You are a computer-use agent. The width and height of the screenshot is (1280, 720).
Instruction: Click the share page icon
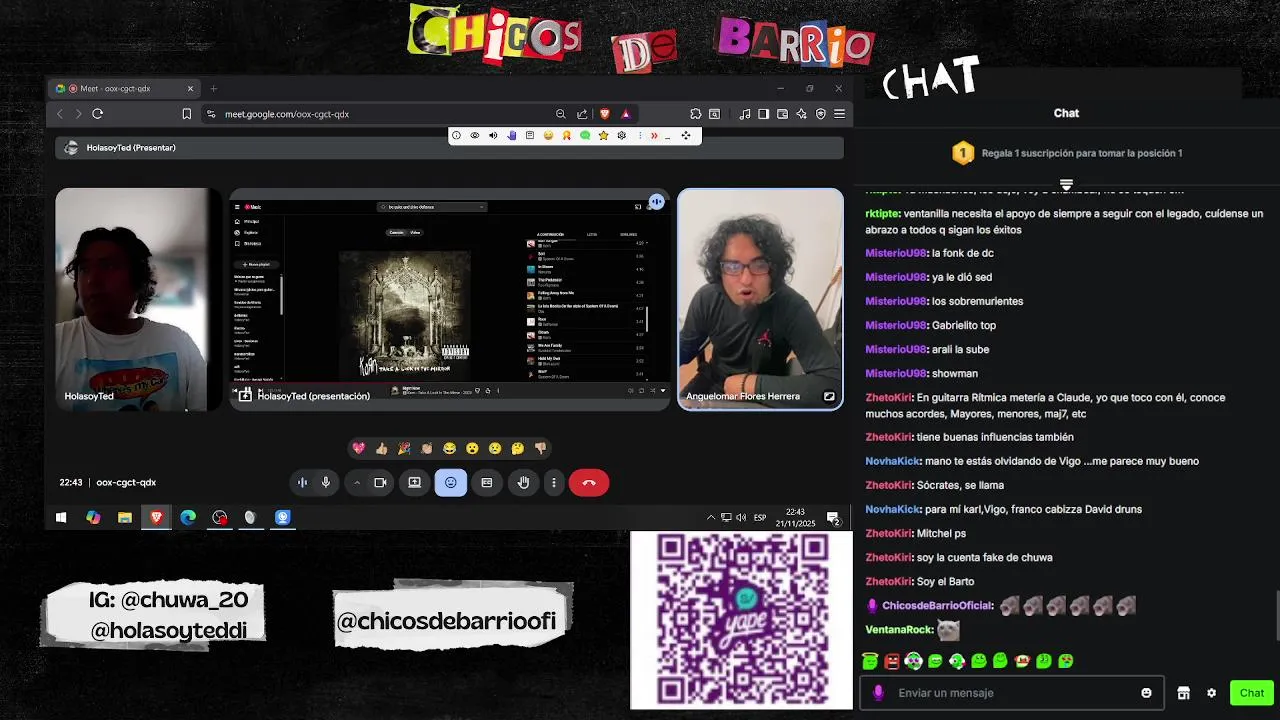[582, 114]
